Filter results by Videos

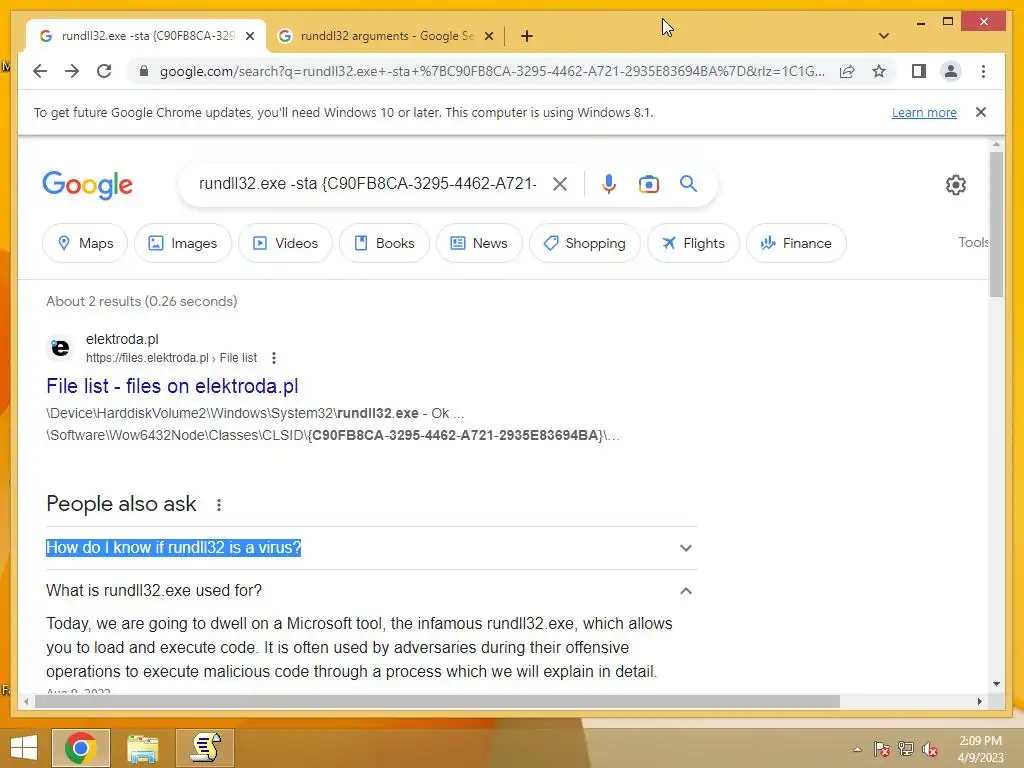point(285,243)
